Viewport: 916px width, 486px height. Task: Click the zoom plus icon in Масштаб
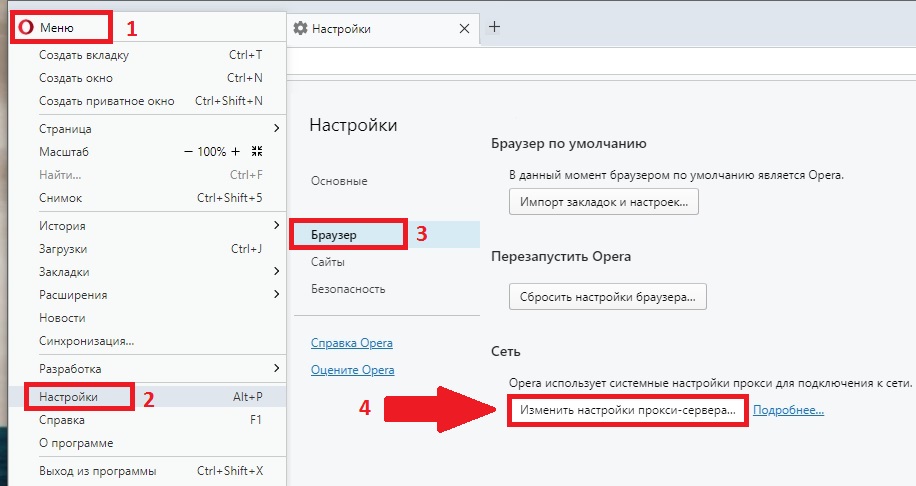[236, 152]
